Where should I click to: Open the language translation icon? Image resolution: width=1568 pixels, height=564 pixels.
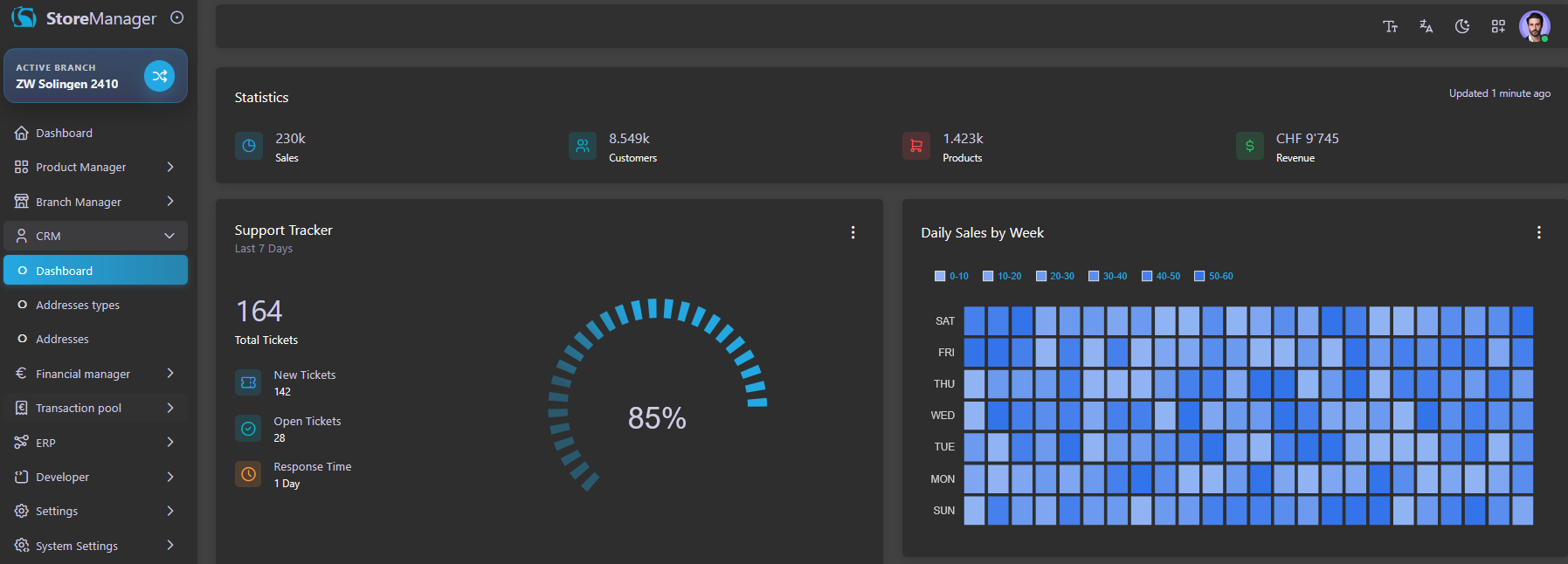tap(1426, 26)
